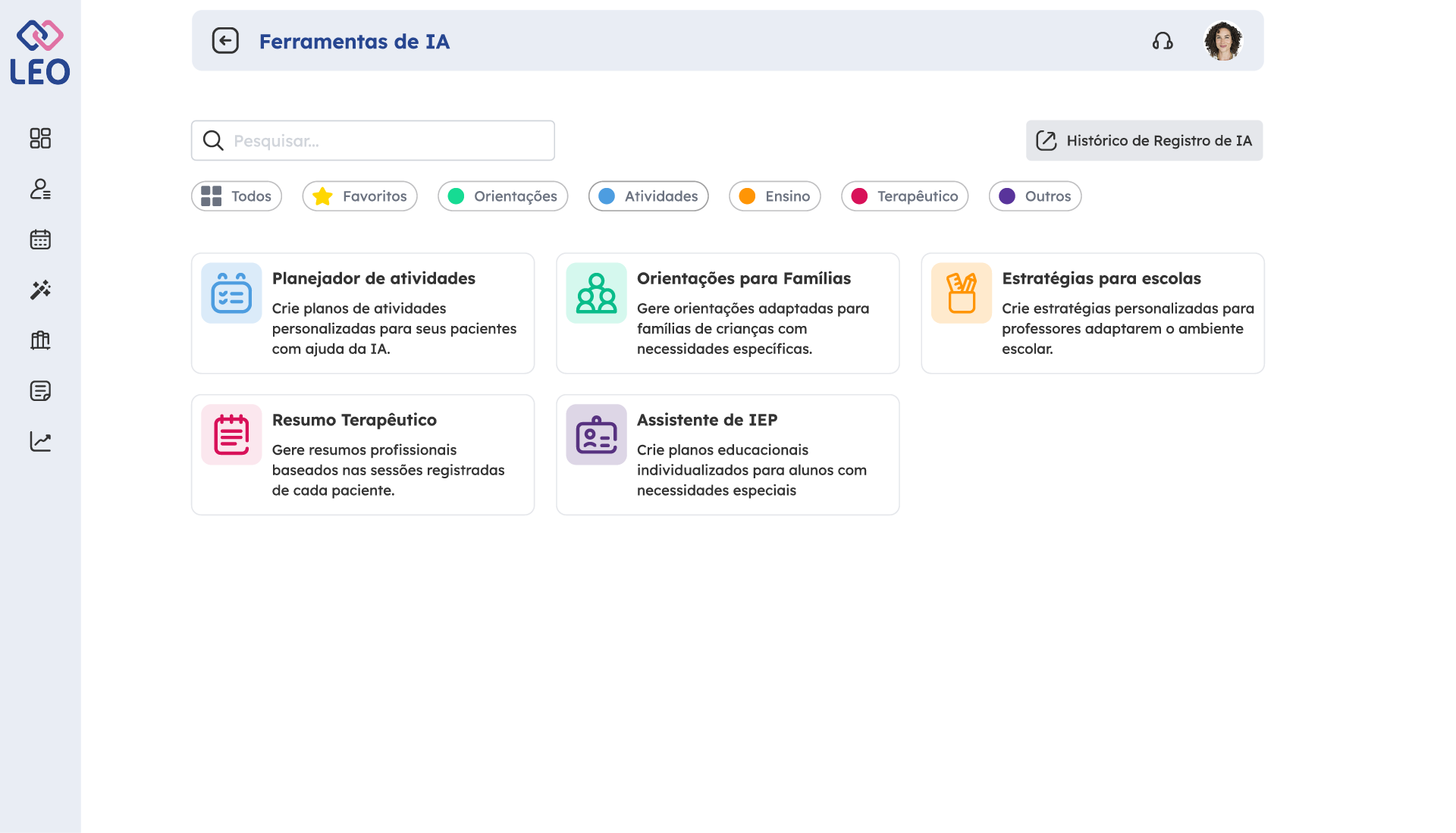Open patients list icon in sidebar
Screen dimensions: 1456x833
coord(40,189)
